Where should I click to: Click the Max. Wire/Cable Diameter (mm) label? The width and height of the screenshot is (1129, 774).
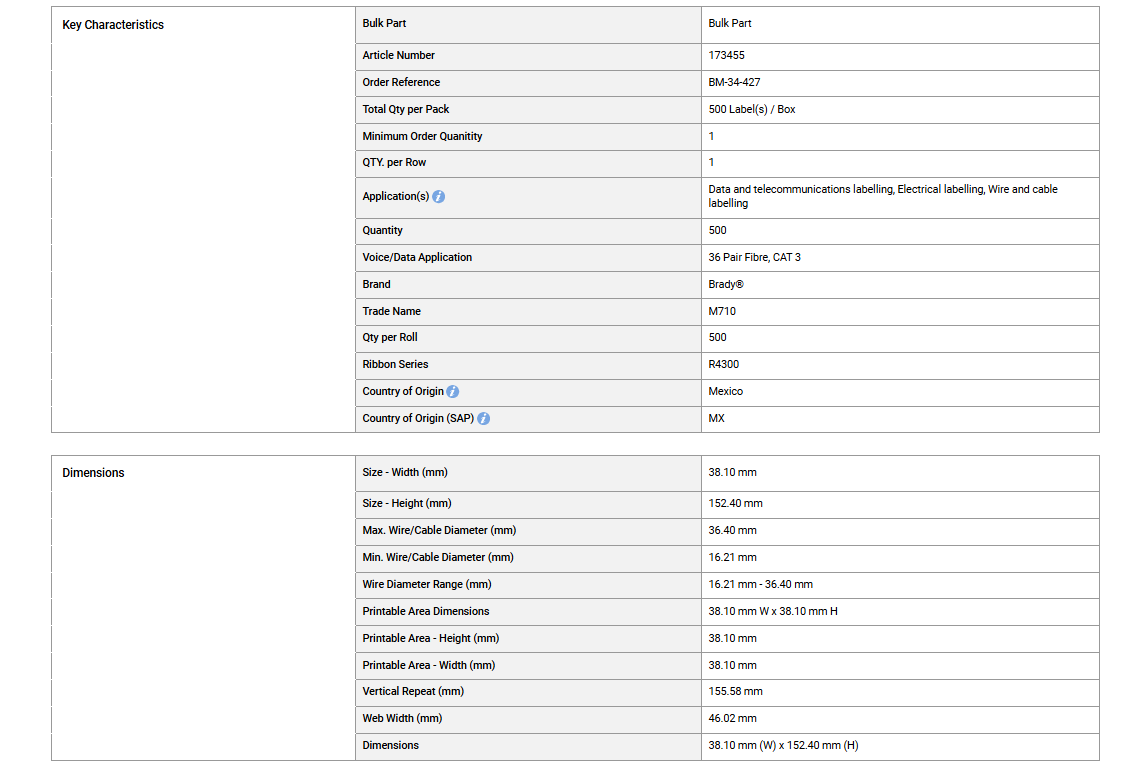coord(439,531)
